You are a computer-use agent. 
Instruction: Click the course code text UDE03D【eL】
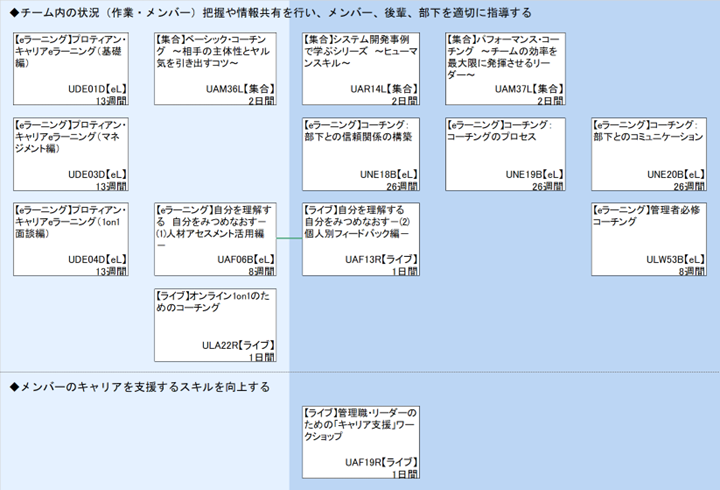coord(97,175)
